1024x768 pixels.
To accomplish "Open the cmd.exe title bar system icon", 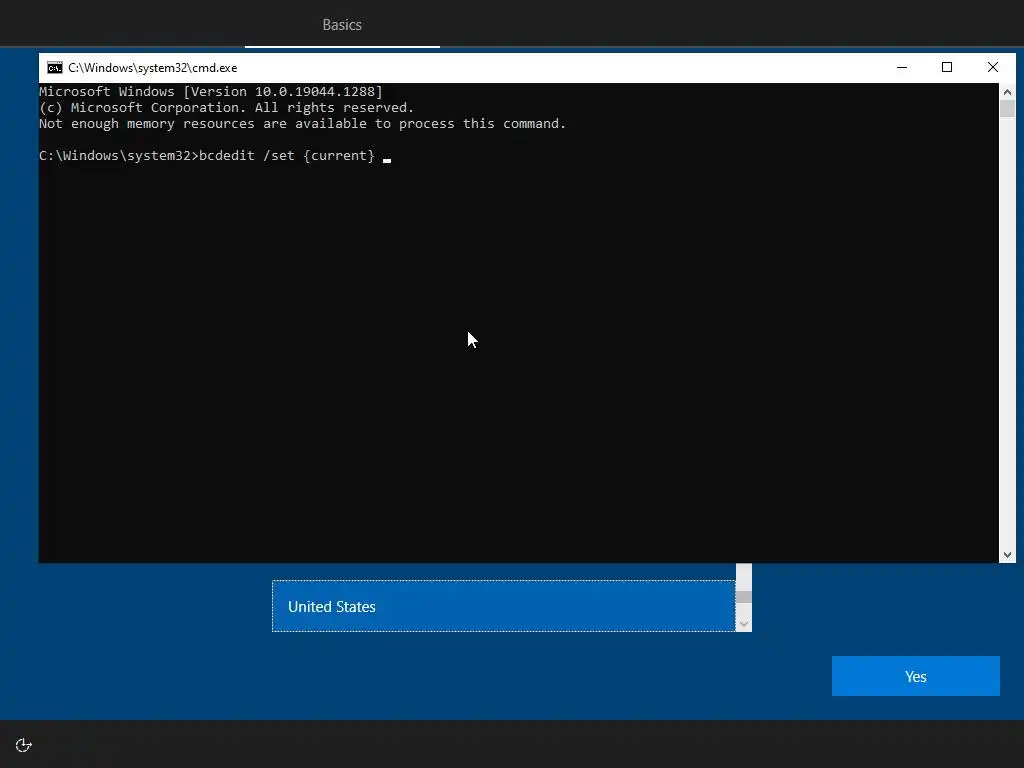I will [x=55, y=68].
